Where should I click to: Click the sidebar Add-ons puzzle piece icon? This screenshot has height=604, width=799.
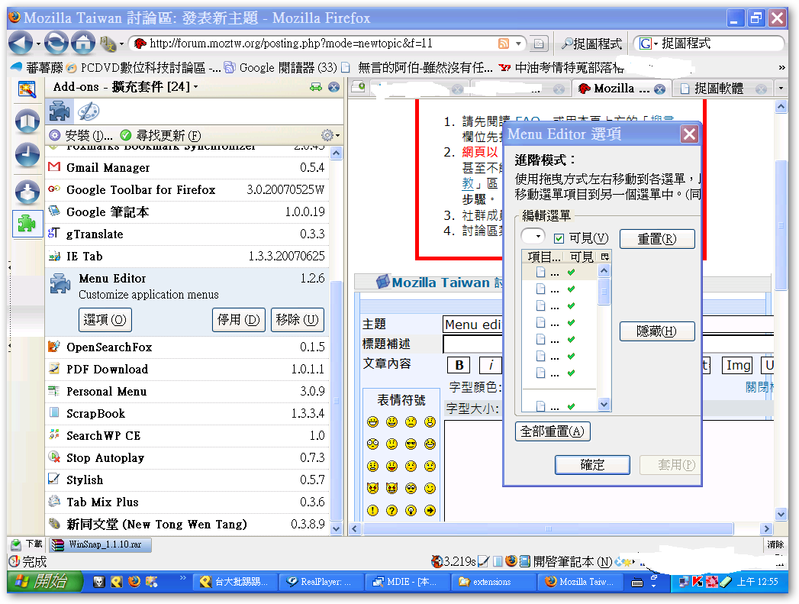click(x=26, y=224)
